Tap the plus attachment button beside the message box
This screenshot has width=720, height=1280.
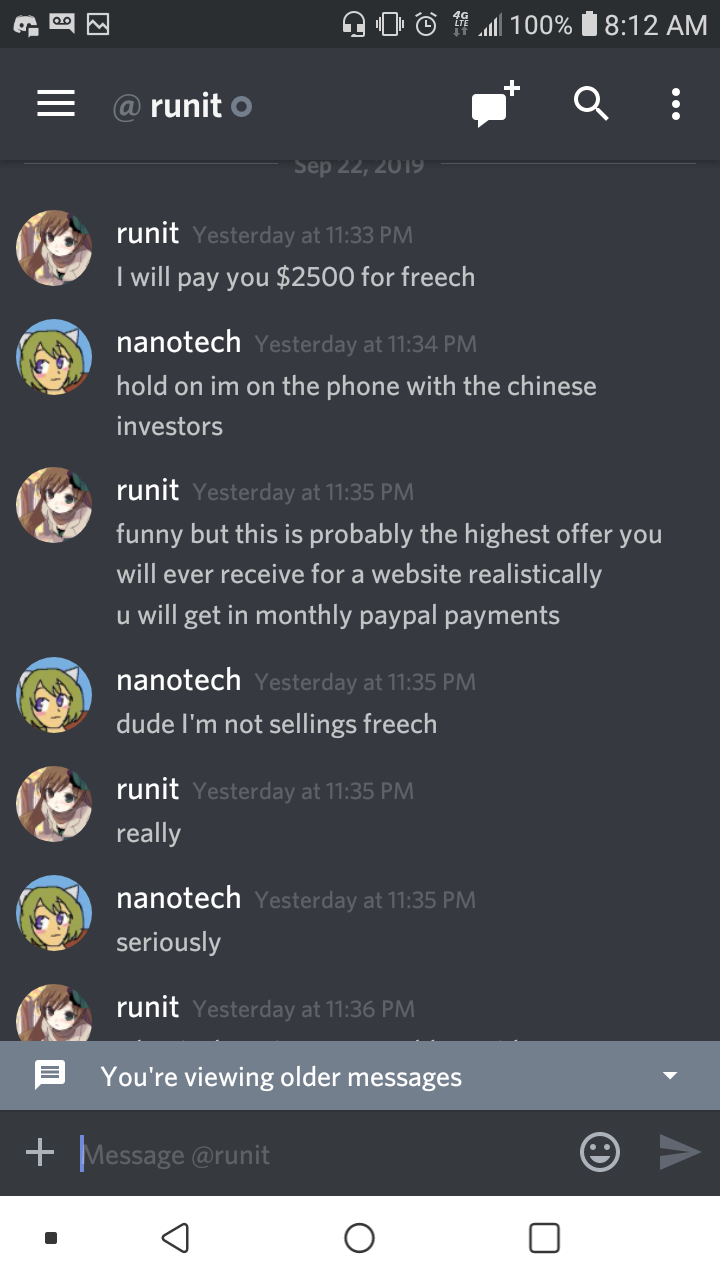(x=40, y=1153)
